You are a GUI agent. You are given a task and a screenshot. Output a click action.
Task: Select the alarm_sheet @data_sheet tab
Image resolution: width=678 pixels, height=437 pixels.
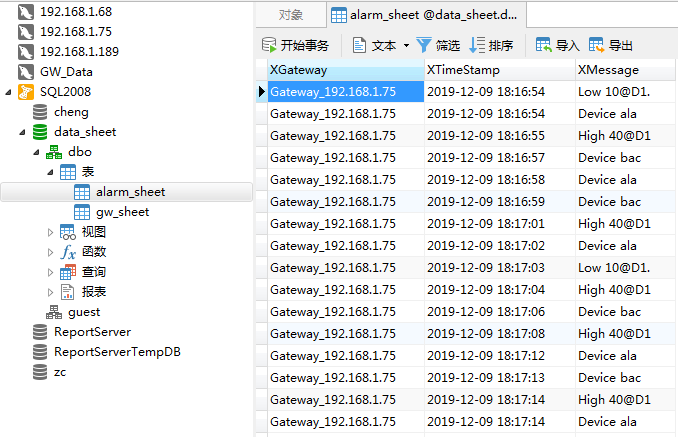pos(426,15)
